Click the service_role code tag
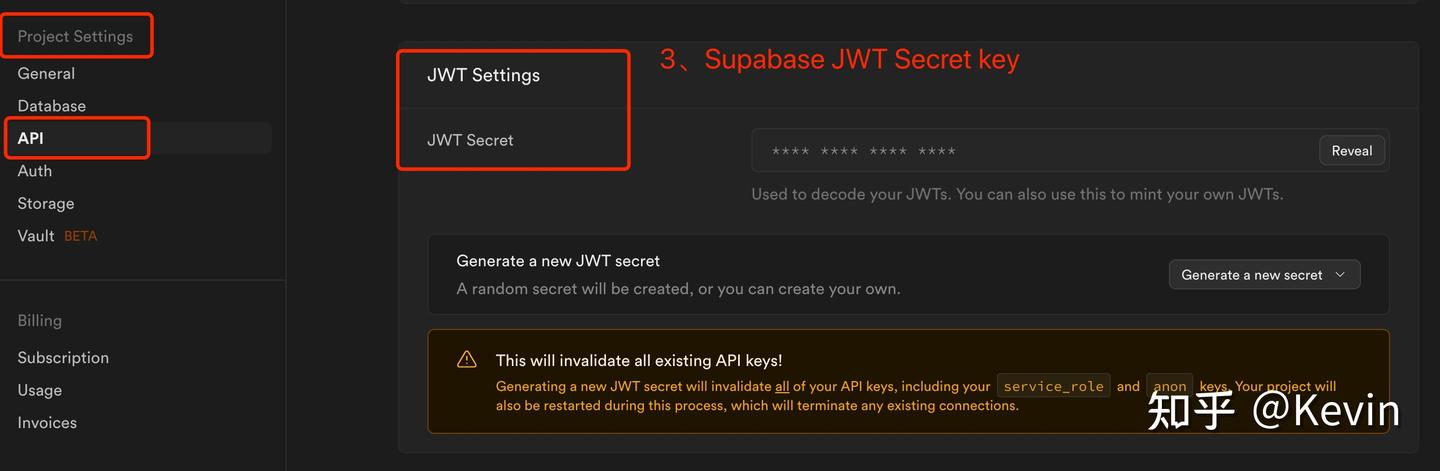Viewport: 1440px width, 471px height. click(1053, 386)
